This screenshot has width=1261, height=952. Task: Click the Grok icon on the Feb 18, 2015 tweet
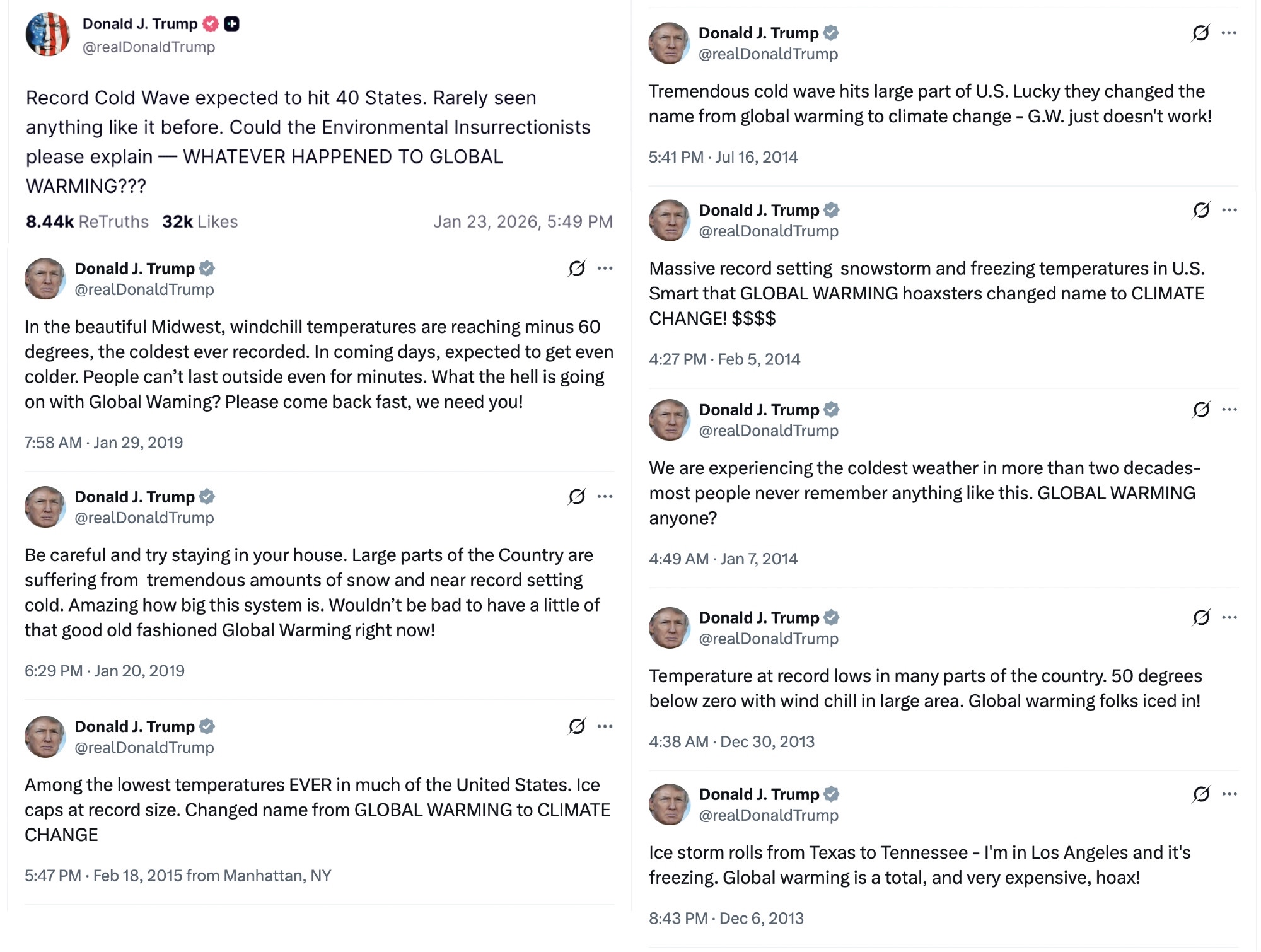(x=577, y=726)
